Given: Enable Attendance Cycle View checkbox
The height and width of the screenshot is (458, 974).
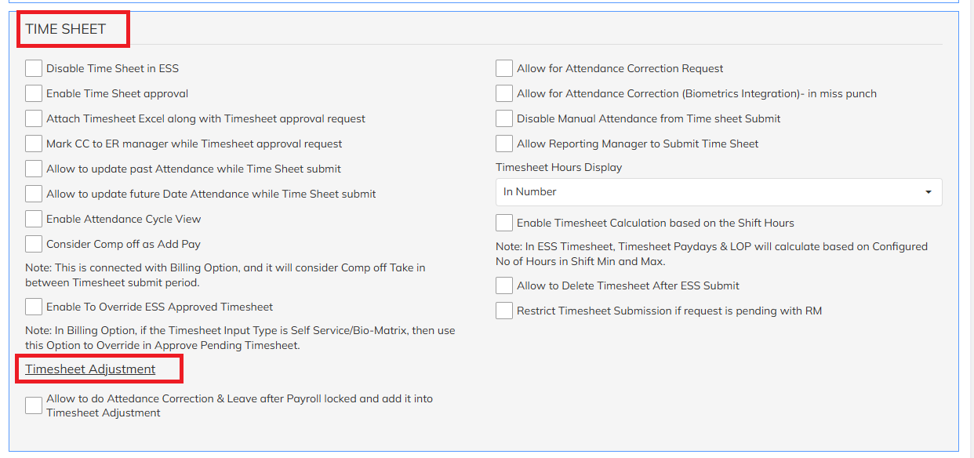Looking at the screenshot, I should tap(34, 219).
